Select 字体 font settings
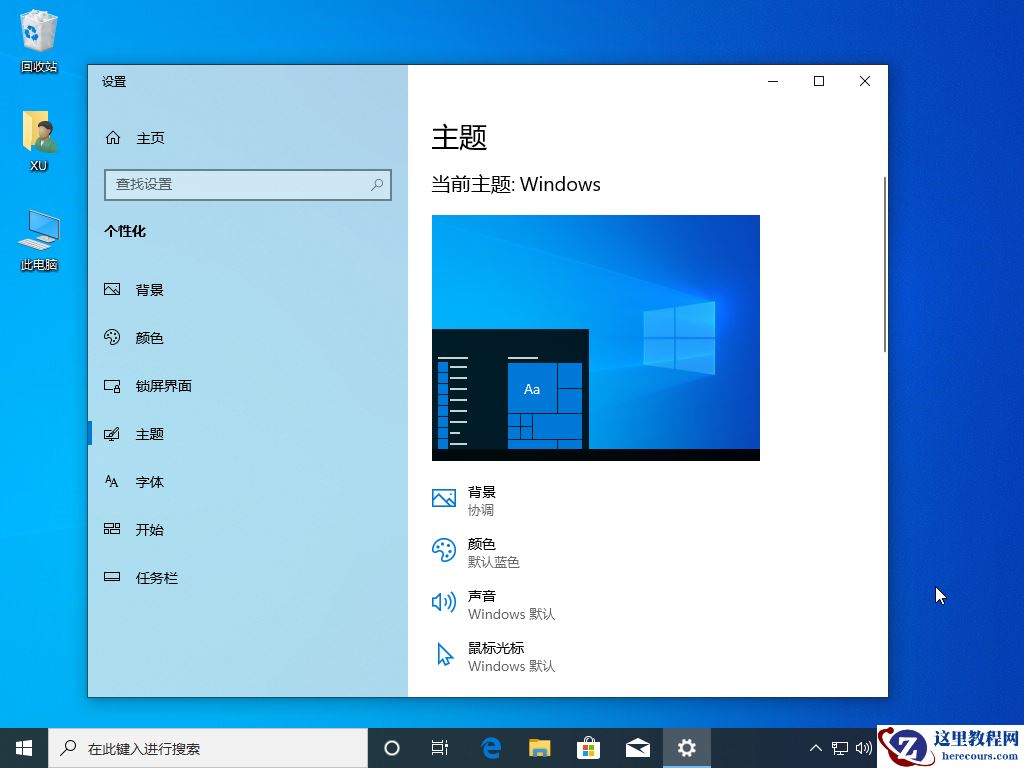This screenshot has width=1024, height=768. [x=148, y=482]
